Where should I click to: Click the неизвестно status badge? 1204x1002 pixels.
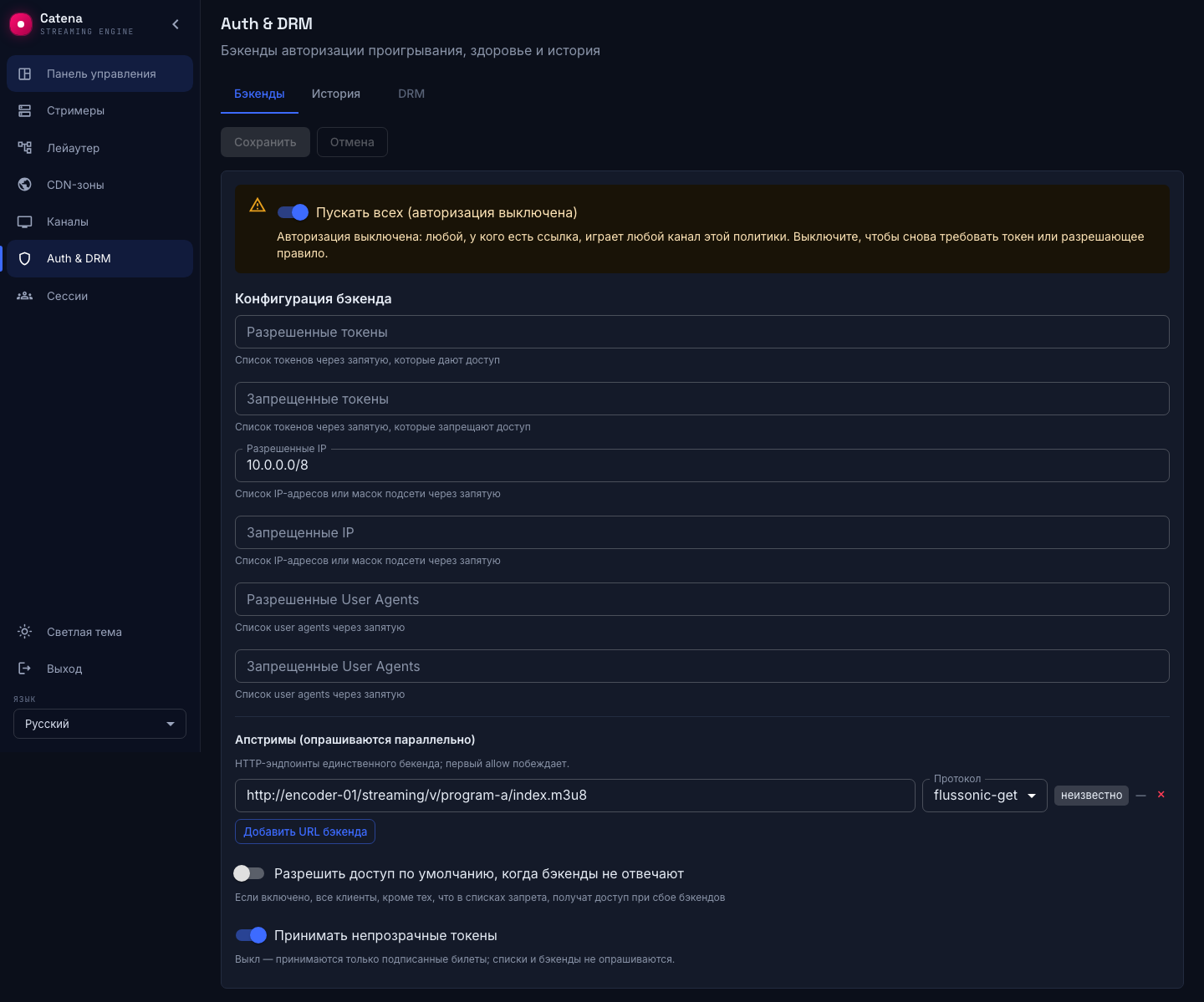click(x=1091, y=796)
